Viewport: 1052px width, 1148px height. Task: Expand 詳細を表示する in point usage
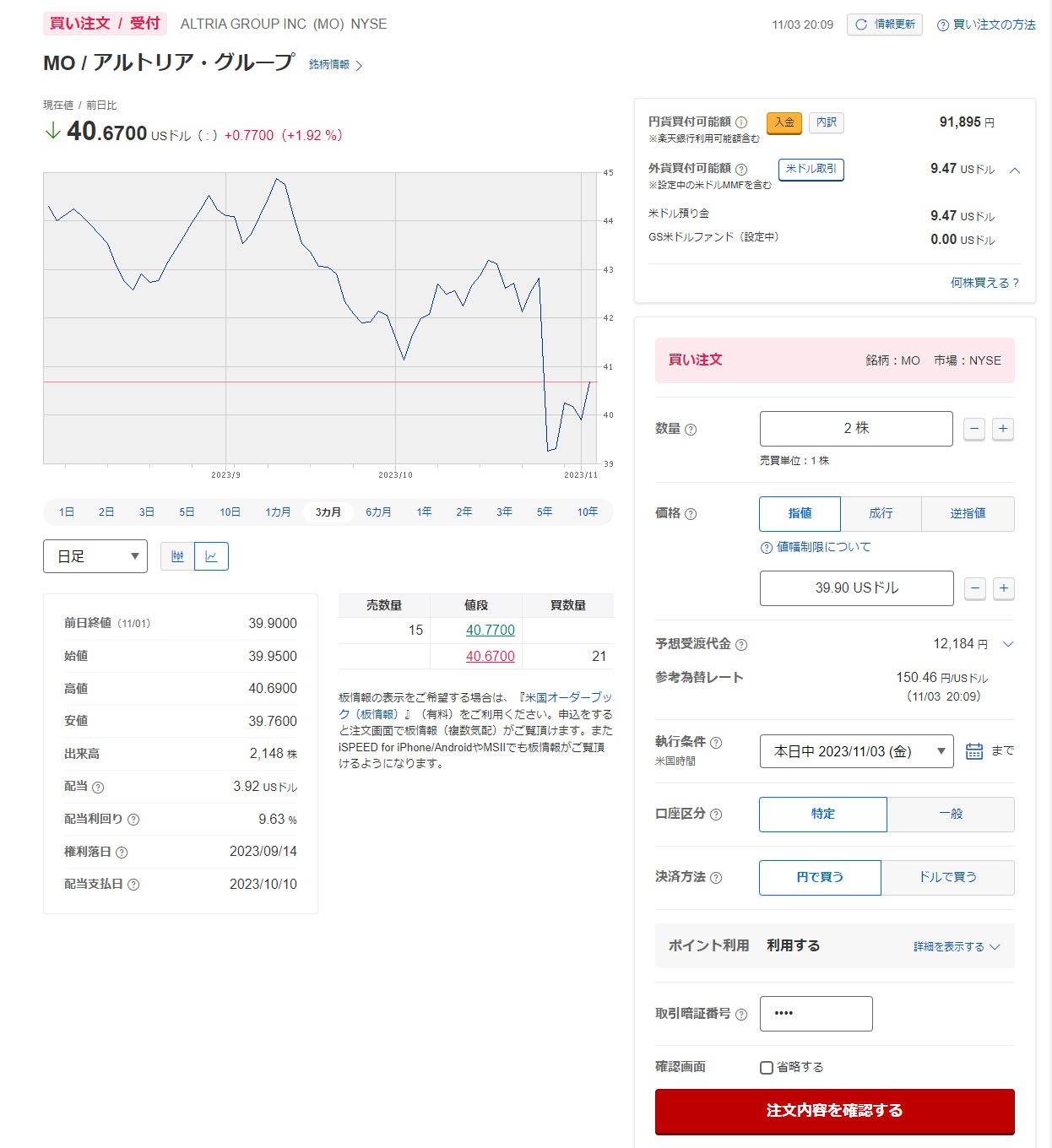pyautogui.click(x=956, y=947)
